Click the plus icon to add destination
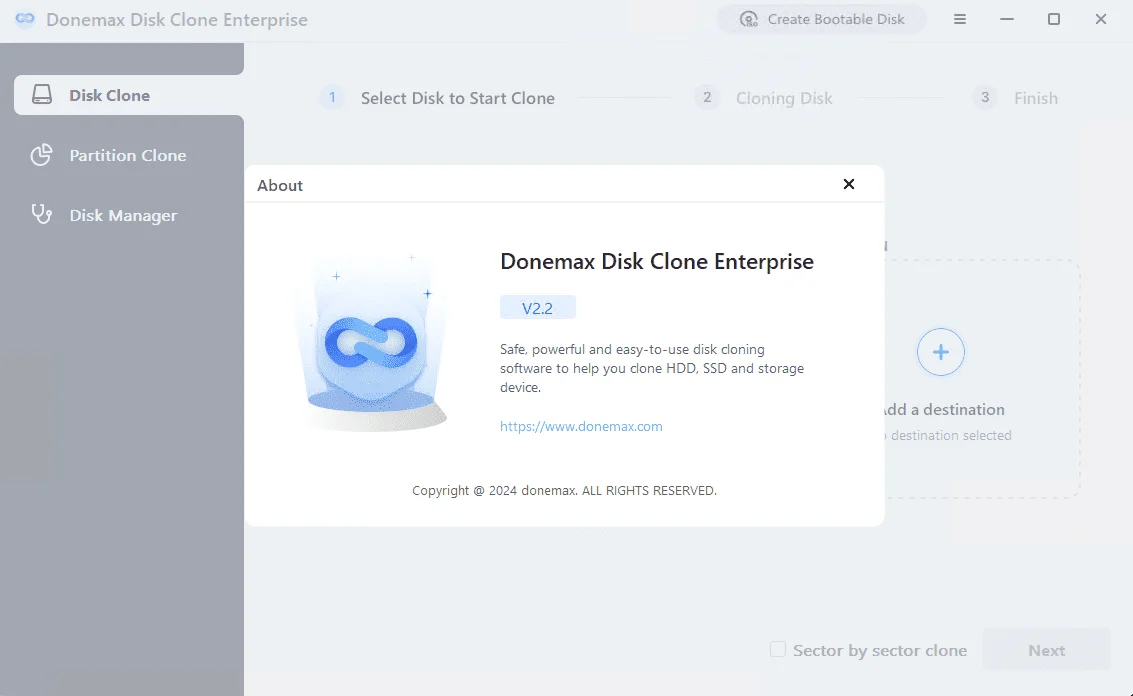 coord(940,352)
